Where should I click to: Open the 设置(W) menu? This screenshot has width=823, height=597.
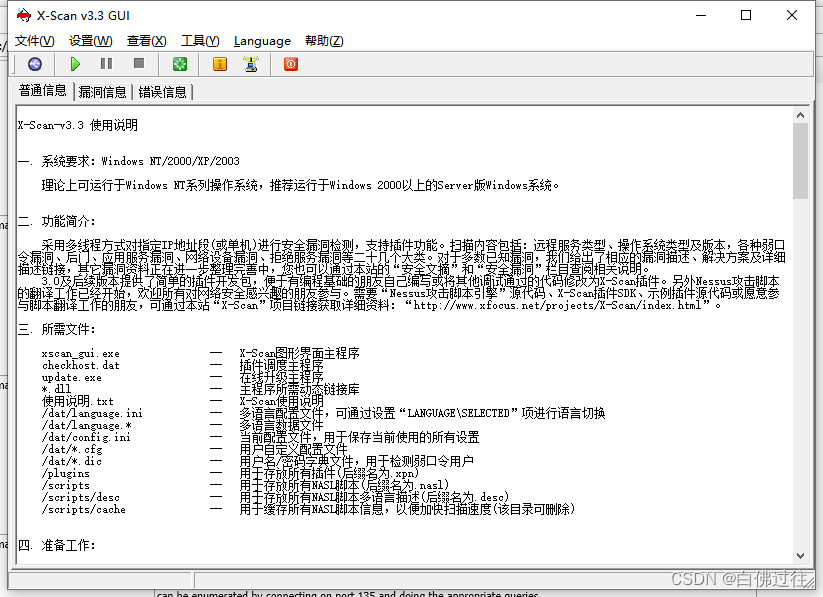(x=90, y=41)
